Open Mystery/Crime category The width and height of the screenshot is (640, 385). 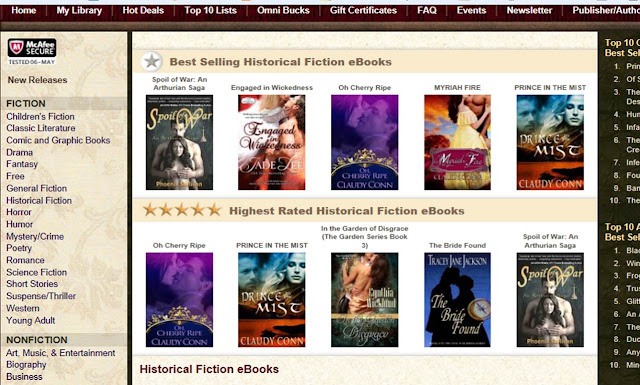[x=35, y=236]
